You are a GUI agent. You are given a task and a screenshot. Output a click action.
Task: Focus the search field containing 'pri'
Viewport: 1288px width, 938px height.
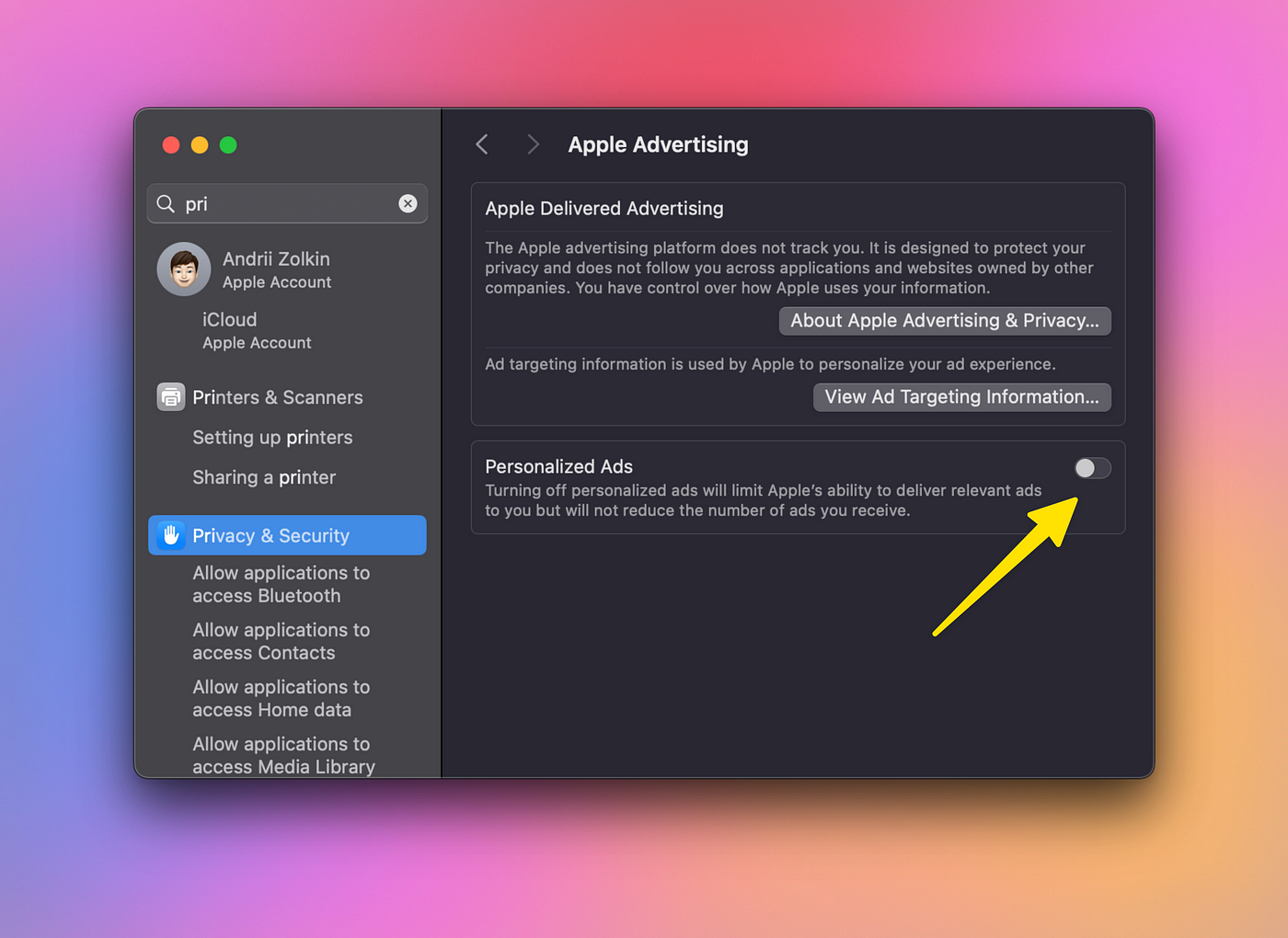[287, 203]
